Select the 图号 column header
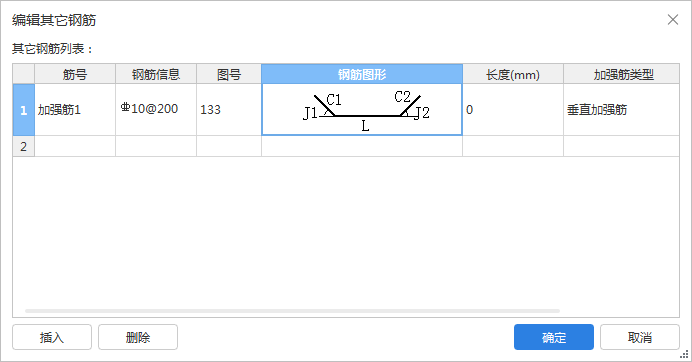692x362 pixels. 229,74
